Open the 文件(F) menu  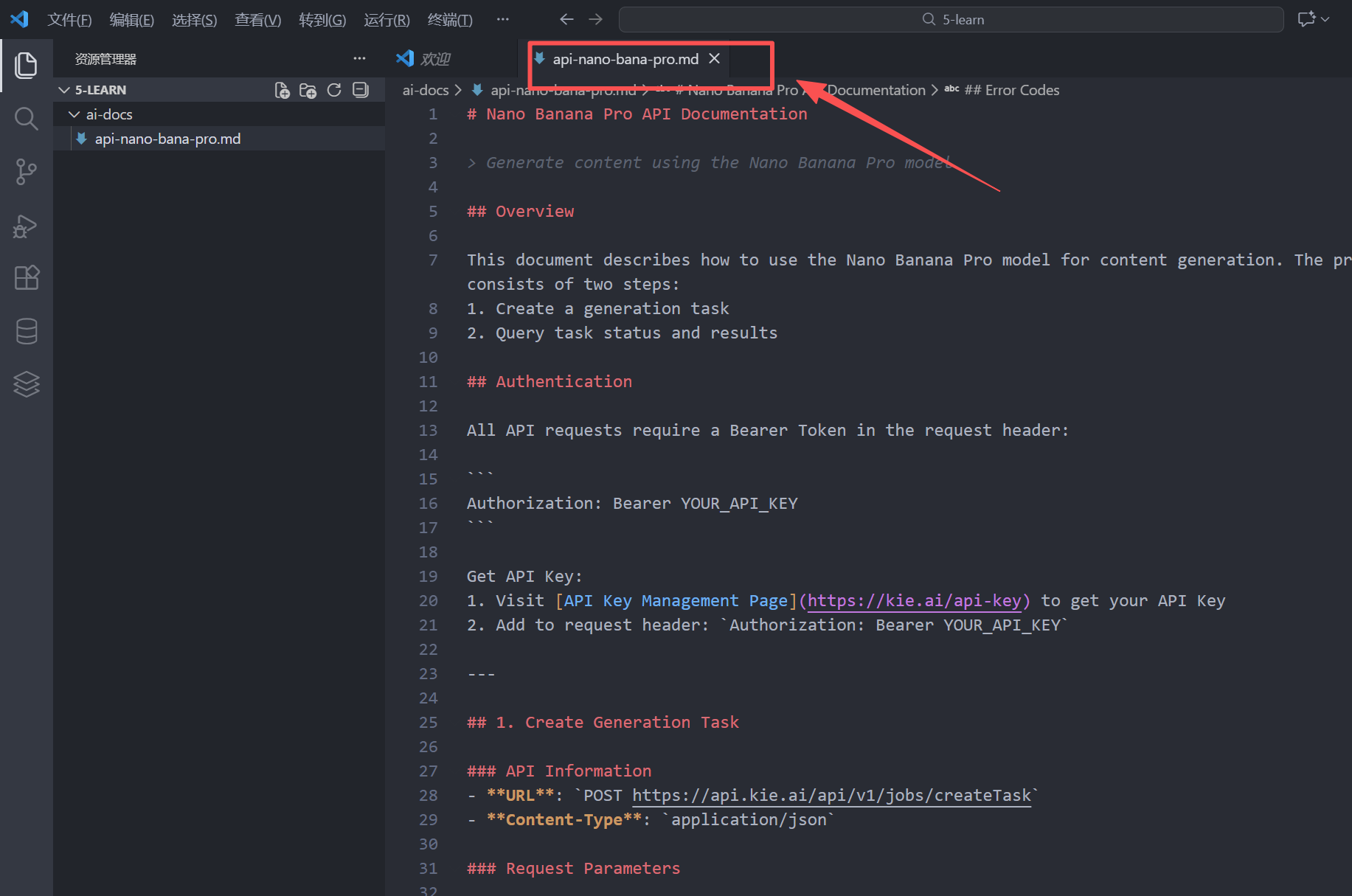(x=69, y=20)
